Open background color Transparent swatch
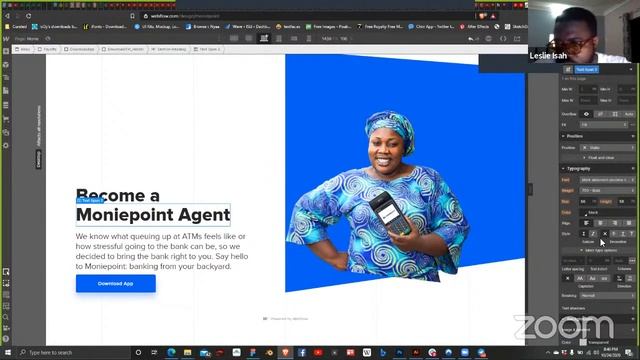This screenshot has height=360, width=640. [x=583, y=342]
